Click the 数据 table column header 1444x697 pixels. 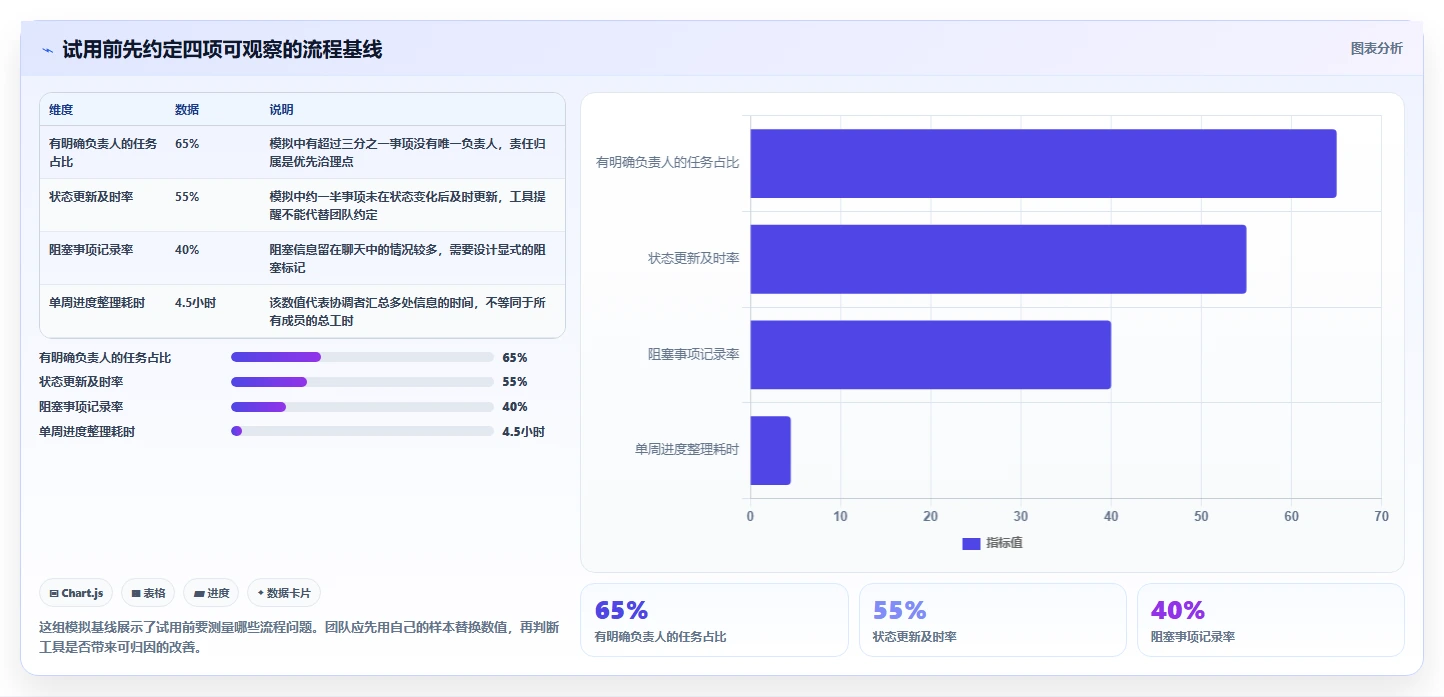[187, 110]
